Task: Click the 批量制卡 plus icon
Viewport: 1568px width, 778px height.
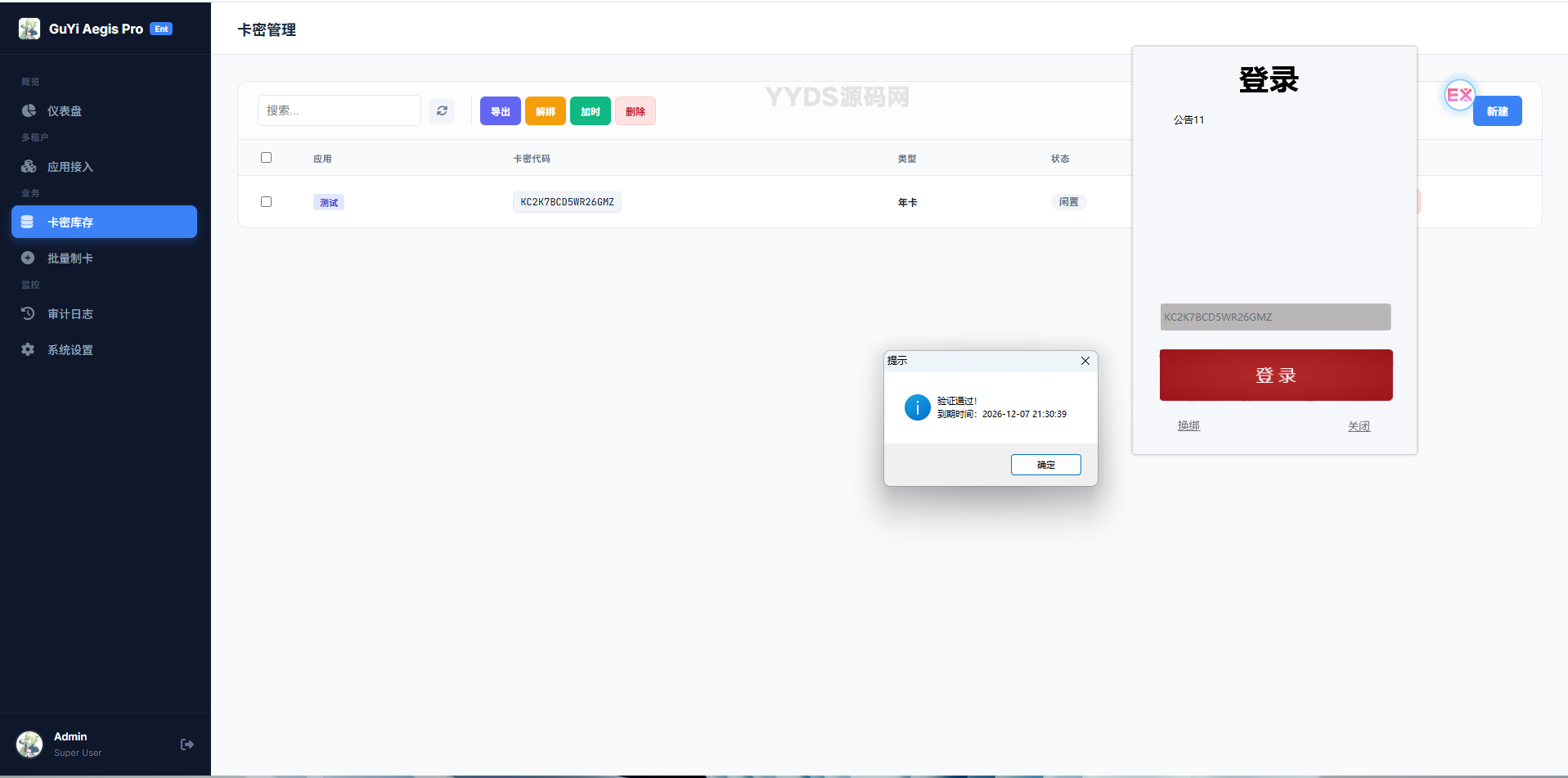Action: click(x=27, y=258)
